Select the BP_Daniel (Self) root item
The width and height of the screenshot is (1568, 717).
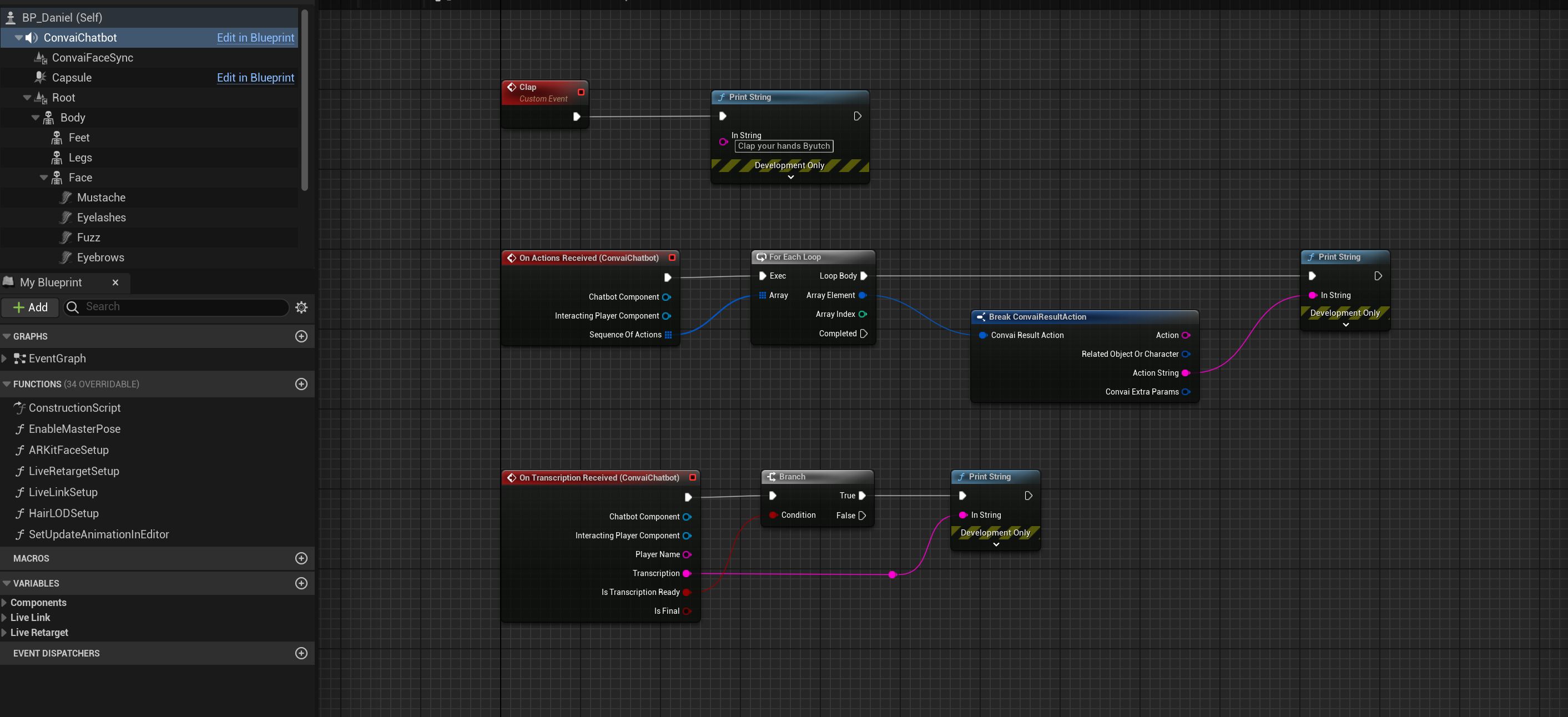149,18
